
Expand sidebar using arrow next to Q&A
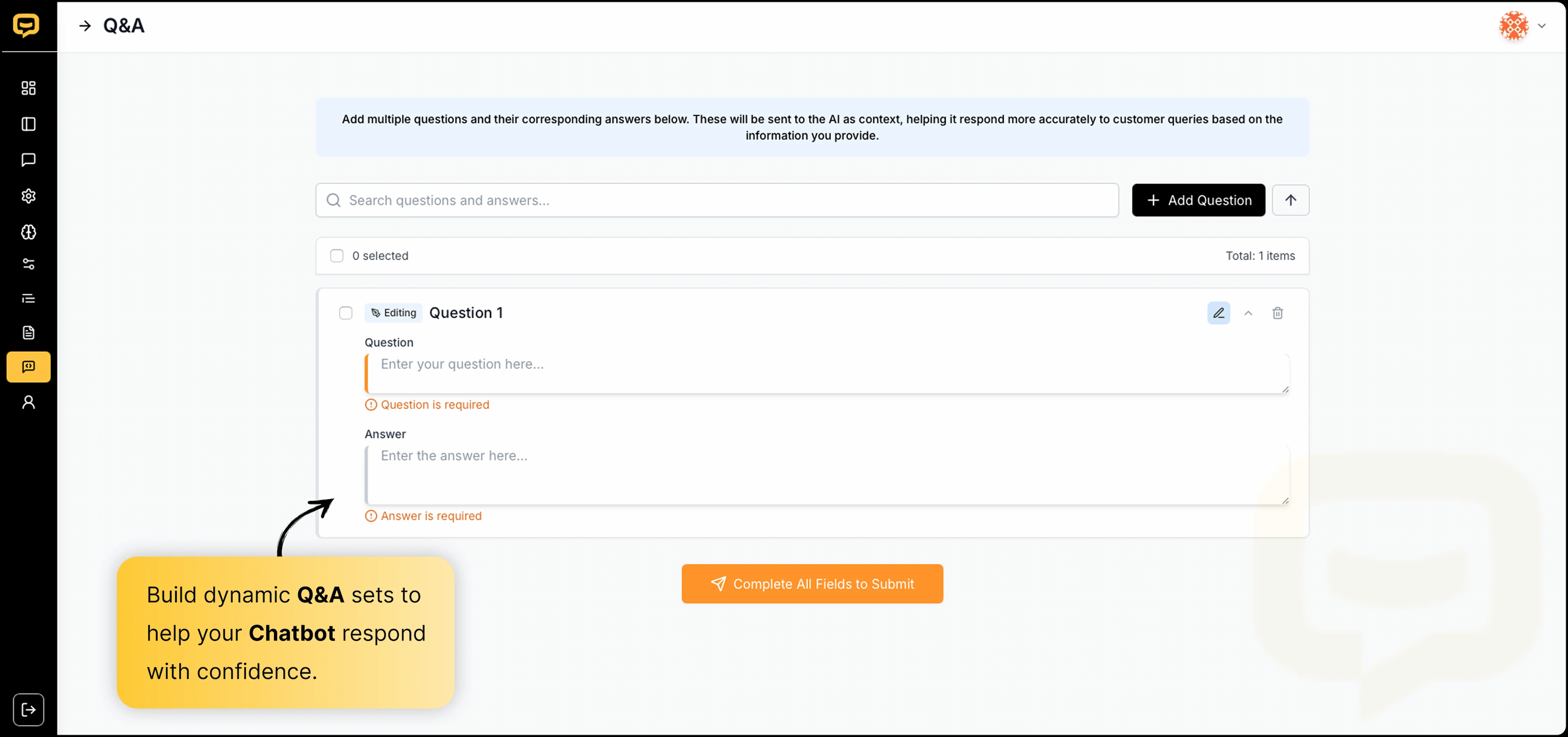click(85, 26)
